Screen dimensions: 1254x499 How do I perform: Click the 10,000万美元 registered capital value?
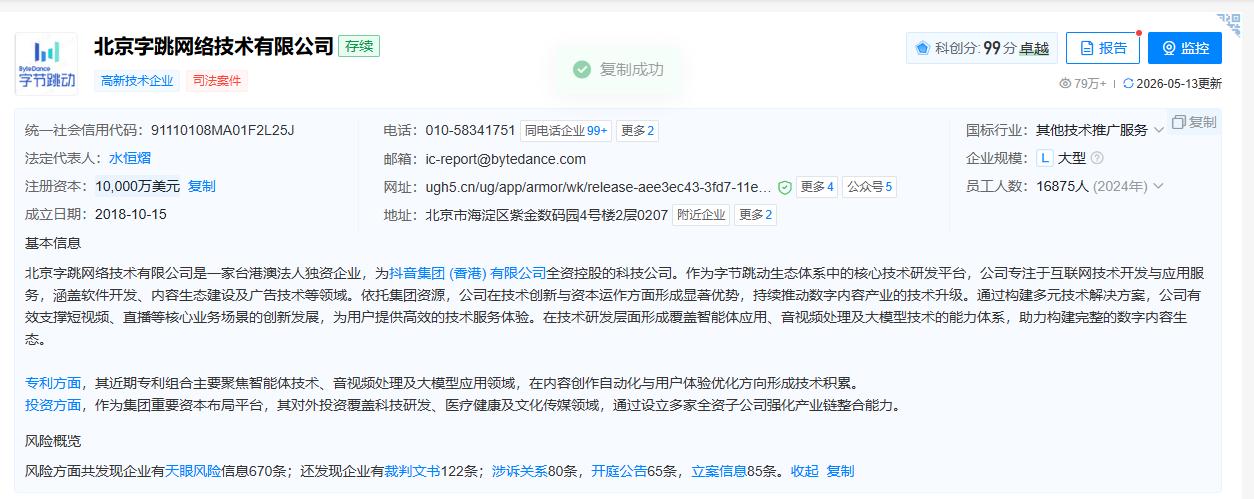click(x=138, y=186)
